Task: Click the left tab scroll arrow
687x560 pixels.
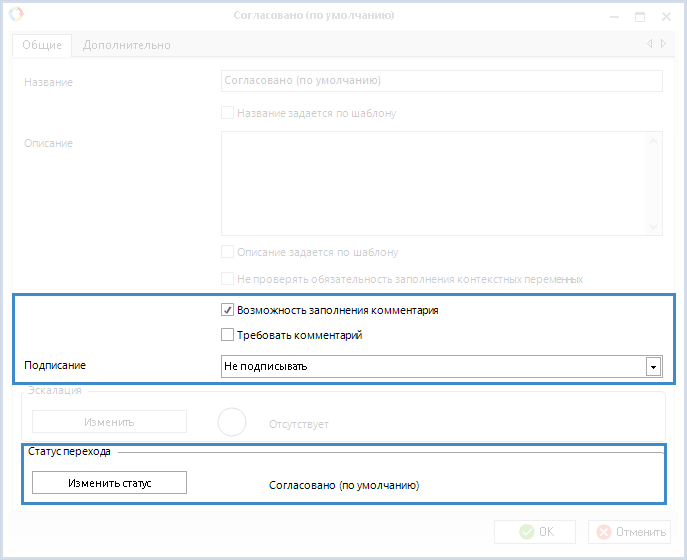Action: [649, 44]
